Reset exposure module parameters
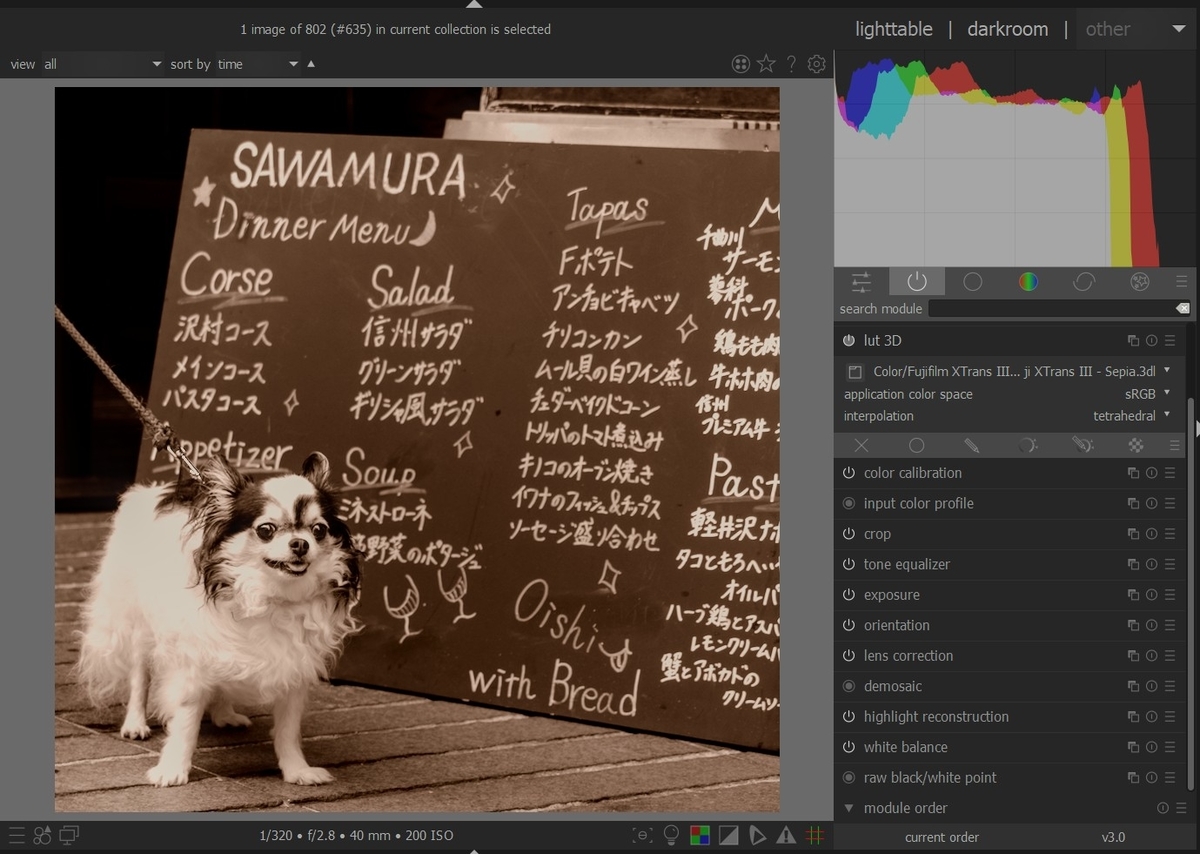 click(1151, 595)
